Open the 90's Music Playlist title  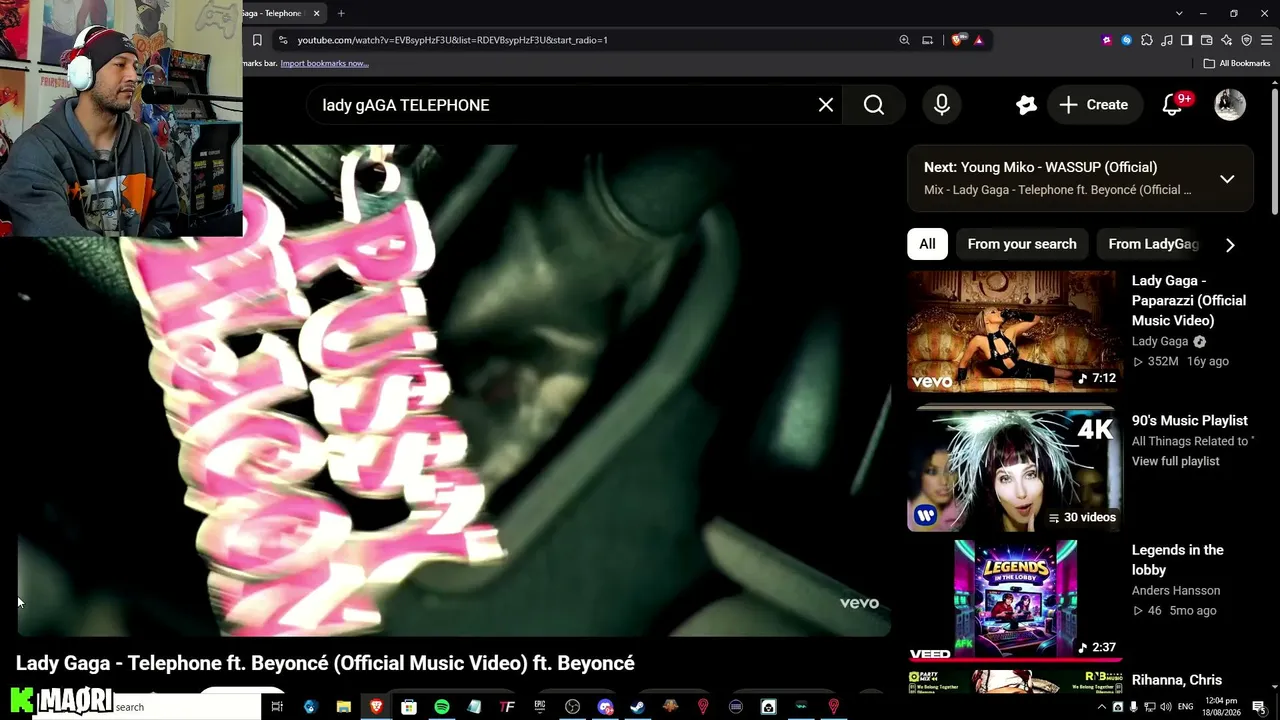[1190, 420]
